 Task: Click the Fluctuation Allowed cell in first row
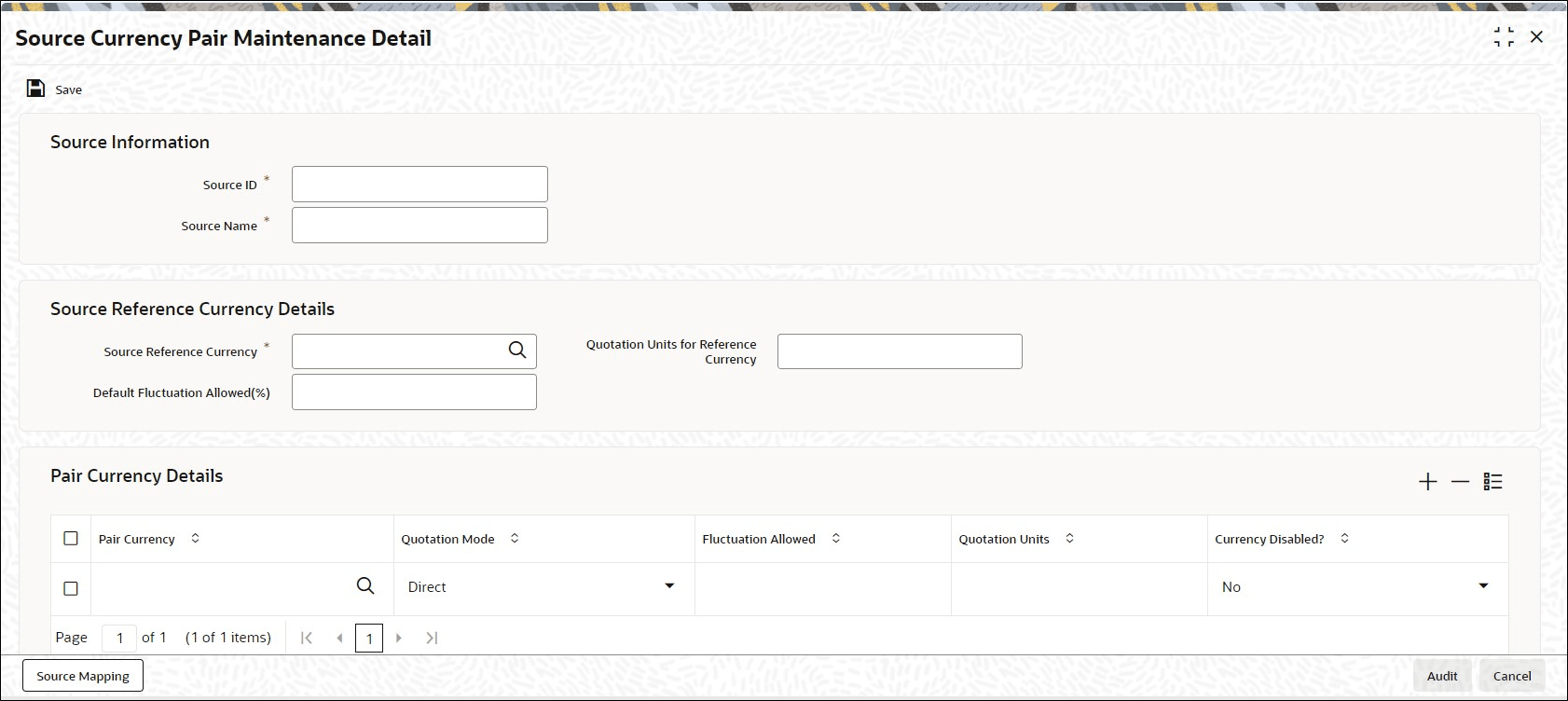pyautogui.click(x=823, y=588)
